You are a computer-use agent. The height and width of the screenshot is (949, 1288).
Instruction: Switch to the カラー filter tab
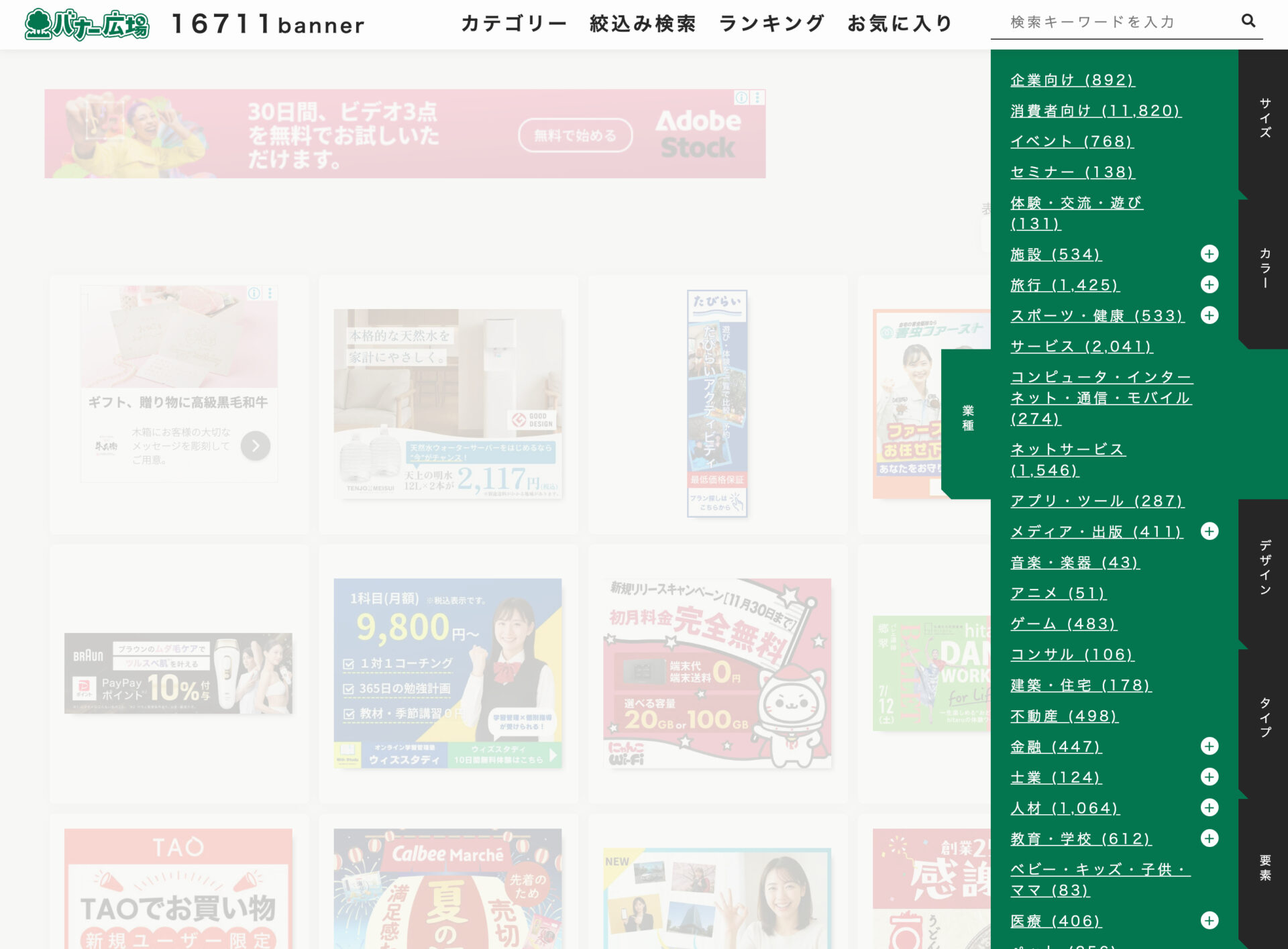point(1264,268)
